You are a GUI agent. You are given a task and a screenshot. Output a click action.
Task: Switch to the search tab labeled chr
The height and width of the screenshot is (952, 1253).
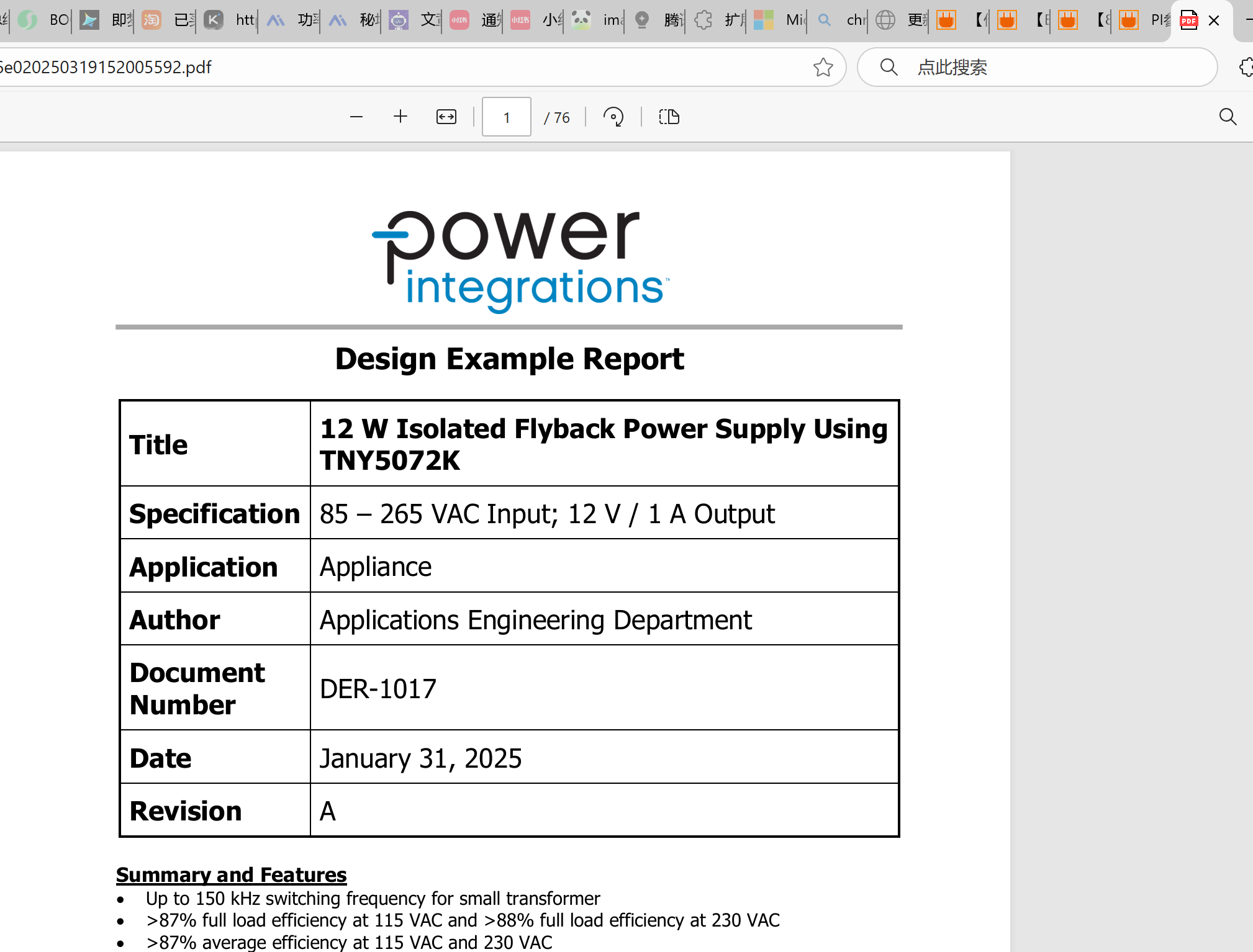(840, 20)
